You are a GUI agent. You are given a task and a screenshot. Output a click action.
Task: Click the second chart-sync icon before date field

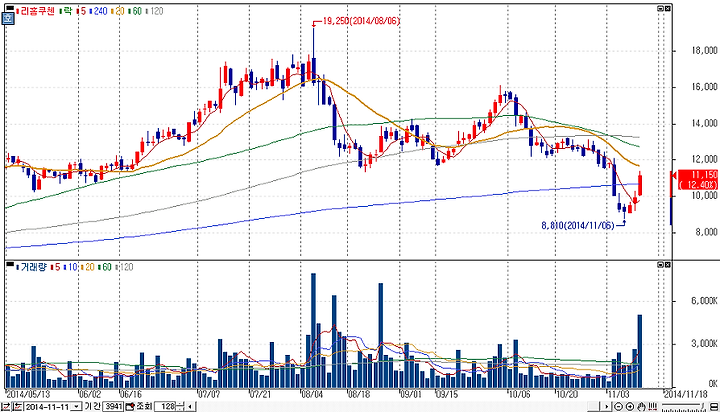click(x=17, y=406)
